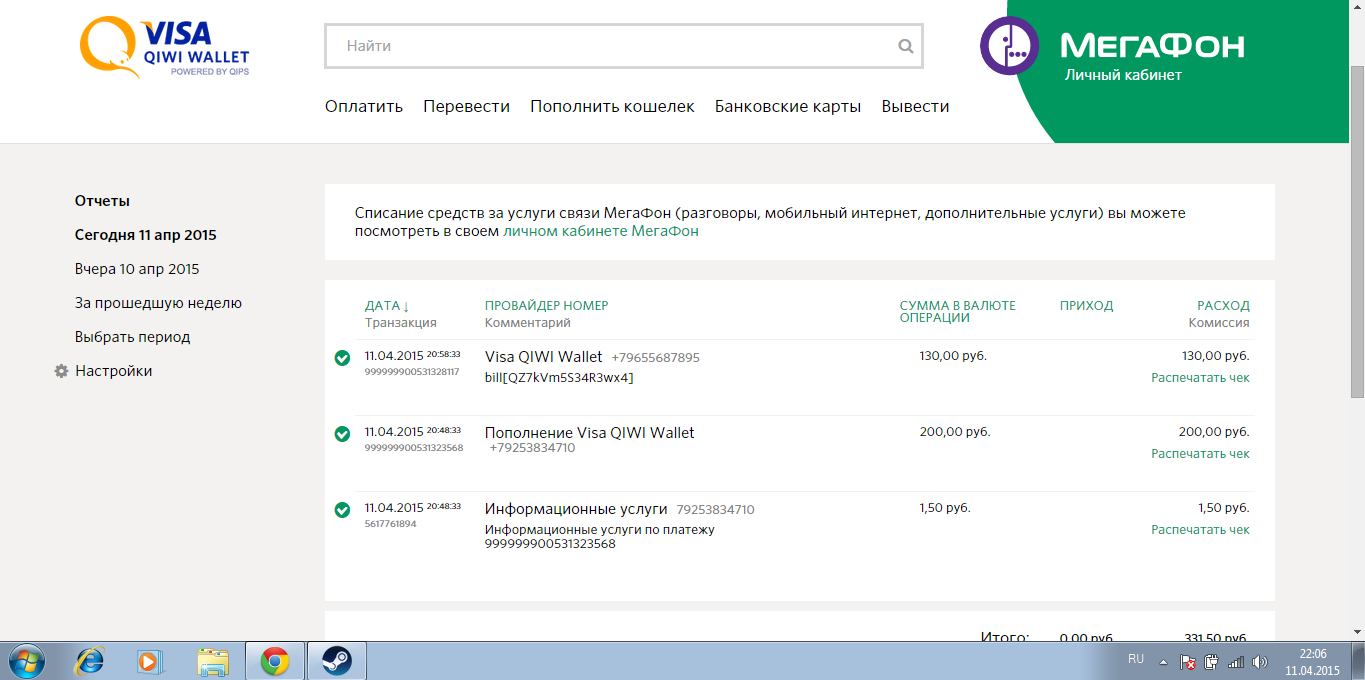The image size is (1365, 680).
Task: Click the search magnifier icon
Action: point(905,46)
